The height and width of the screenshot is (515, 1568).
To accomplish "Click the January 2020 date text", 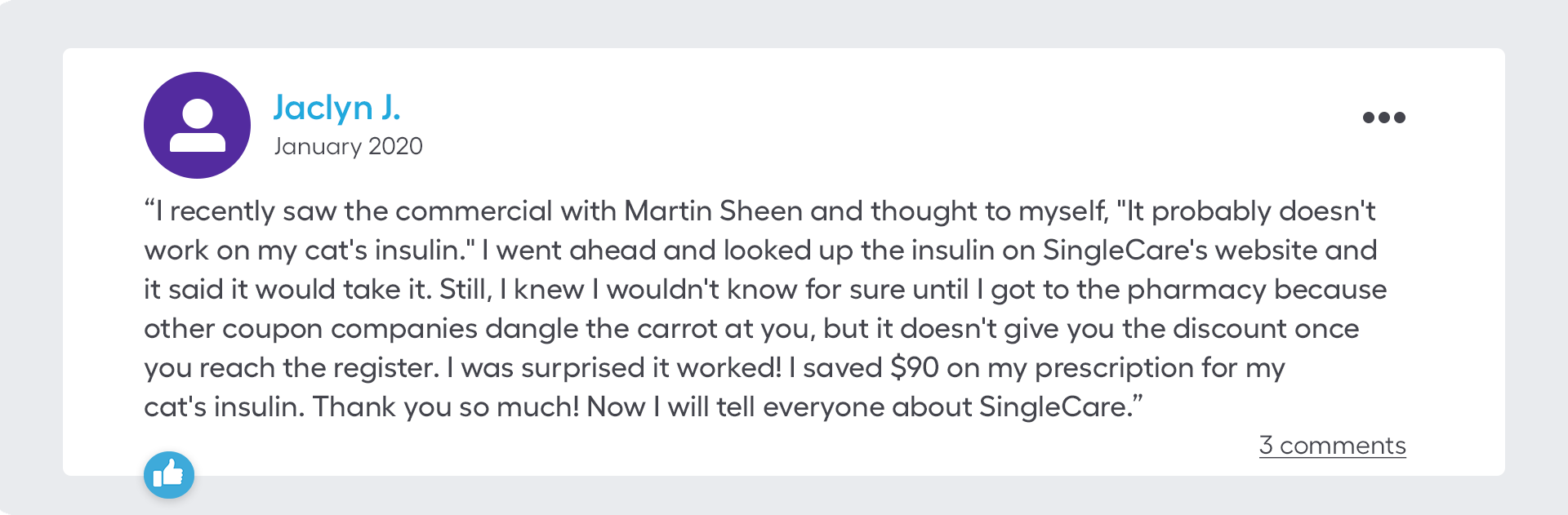I will pos(349,146).
